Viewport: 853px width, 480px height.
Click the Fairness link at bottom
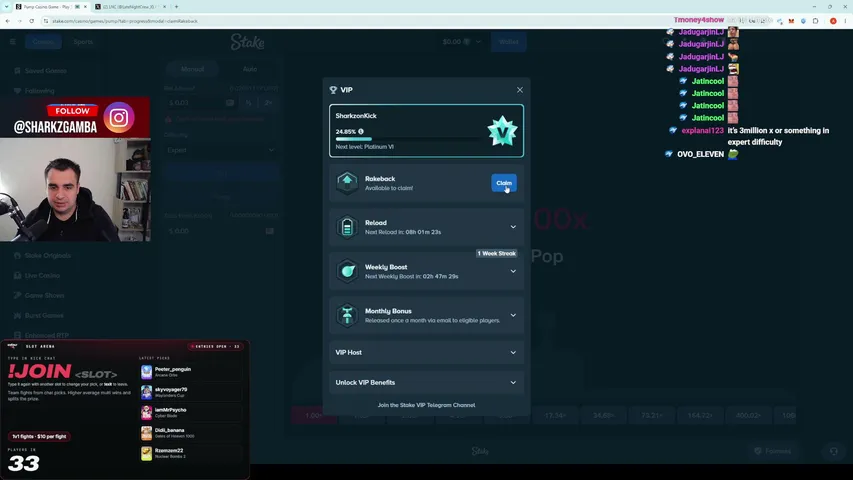click(772, 451)
